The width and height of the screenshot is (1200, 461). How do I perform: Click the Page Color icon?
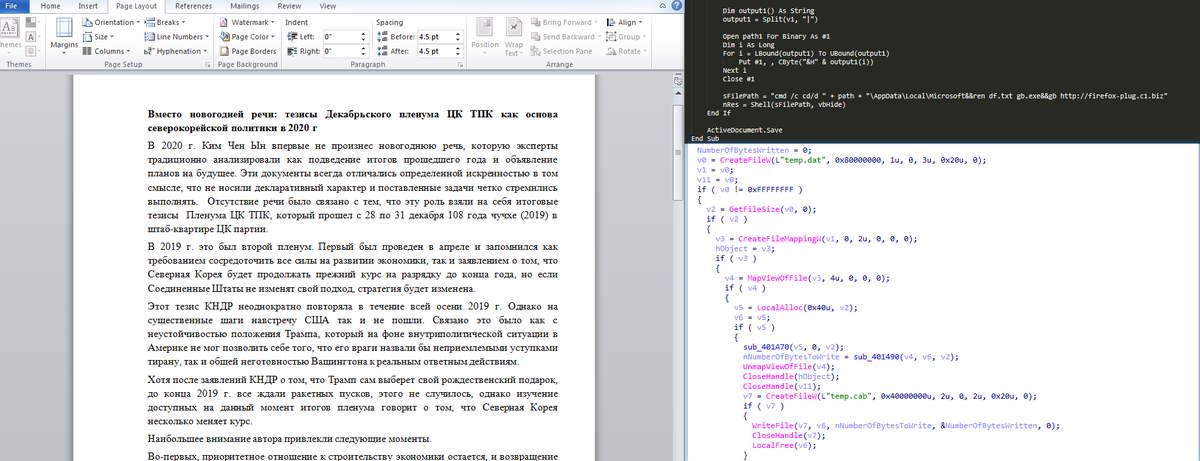tap(224, 36)
